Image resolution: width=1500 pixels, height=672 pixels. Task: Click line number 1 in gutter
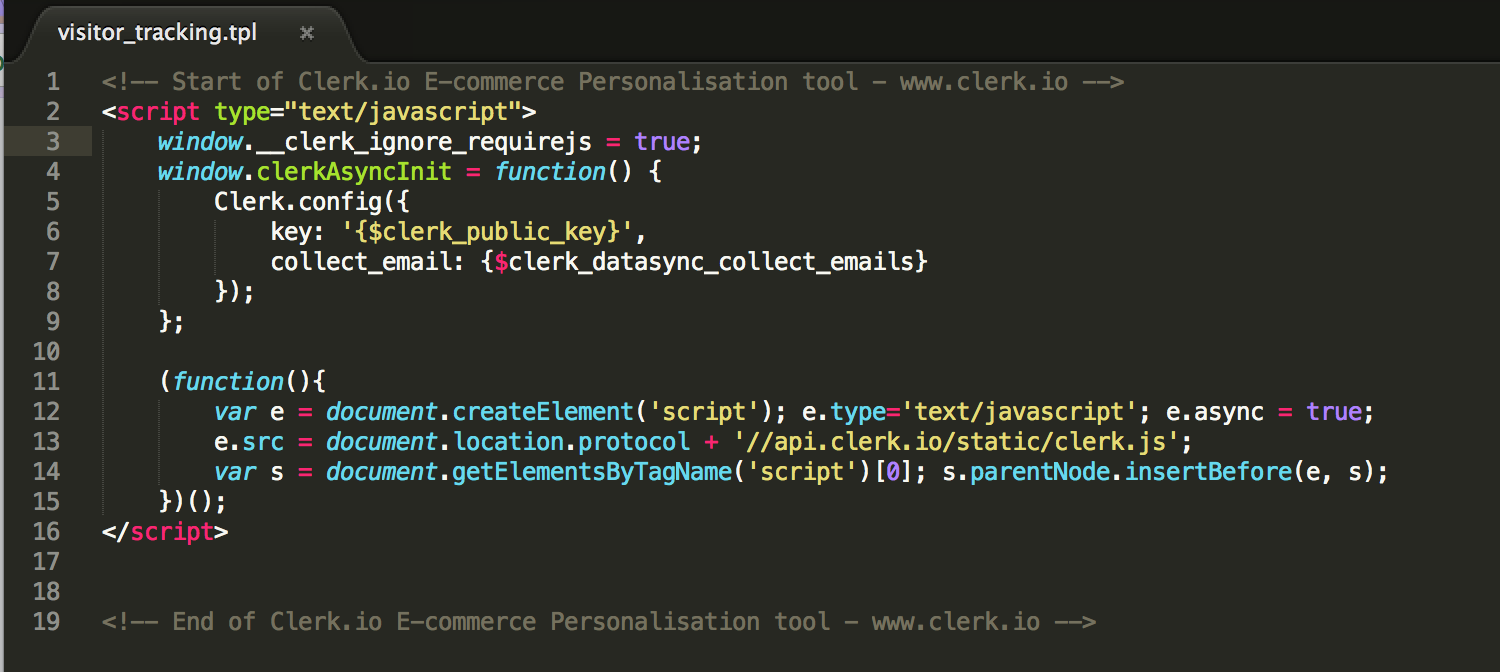click(x=52, y=82)
